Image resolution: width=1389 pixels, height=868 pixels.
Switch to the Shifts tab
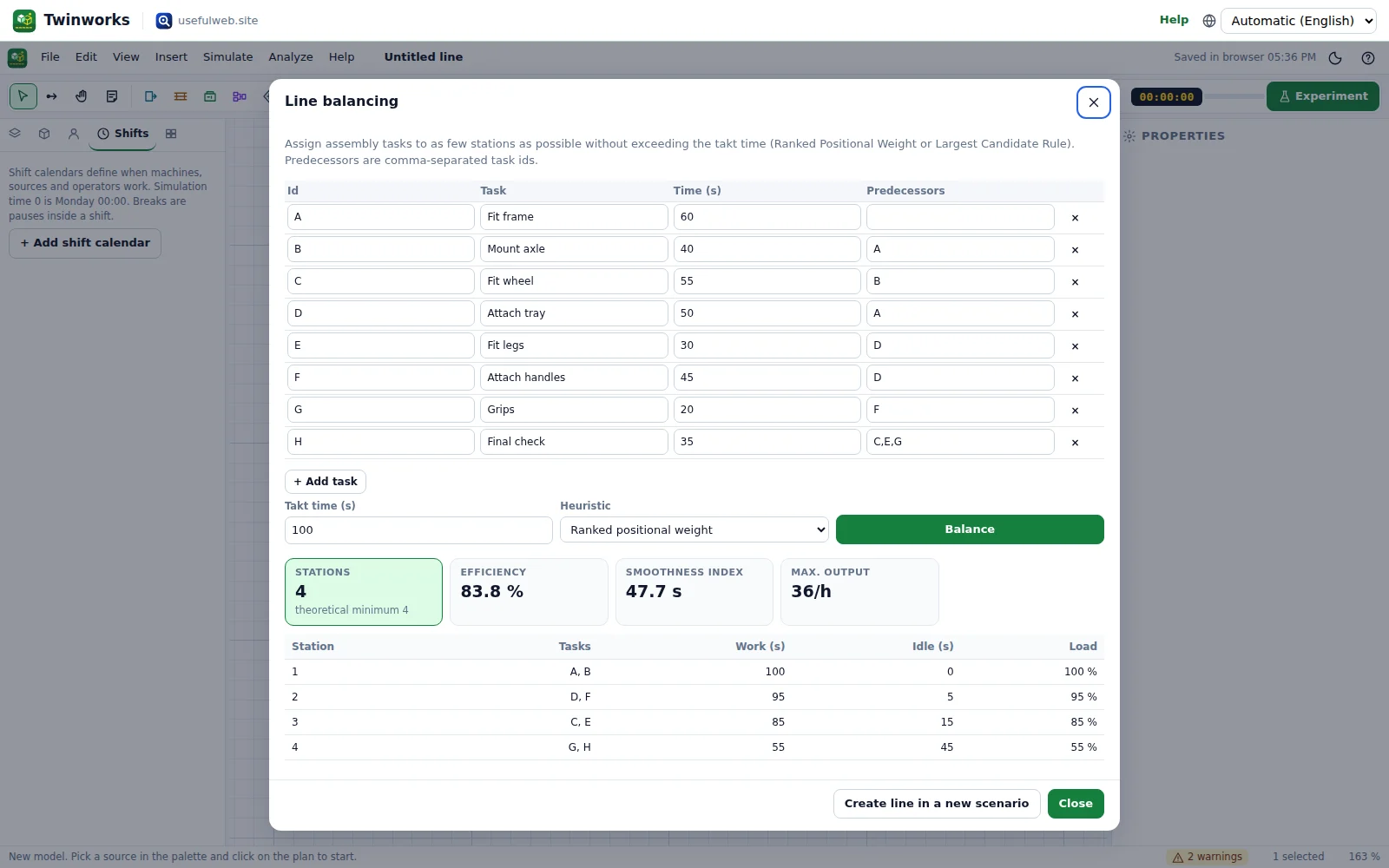pyautogui.click(x=122, y=134)
